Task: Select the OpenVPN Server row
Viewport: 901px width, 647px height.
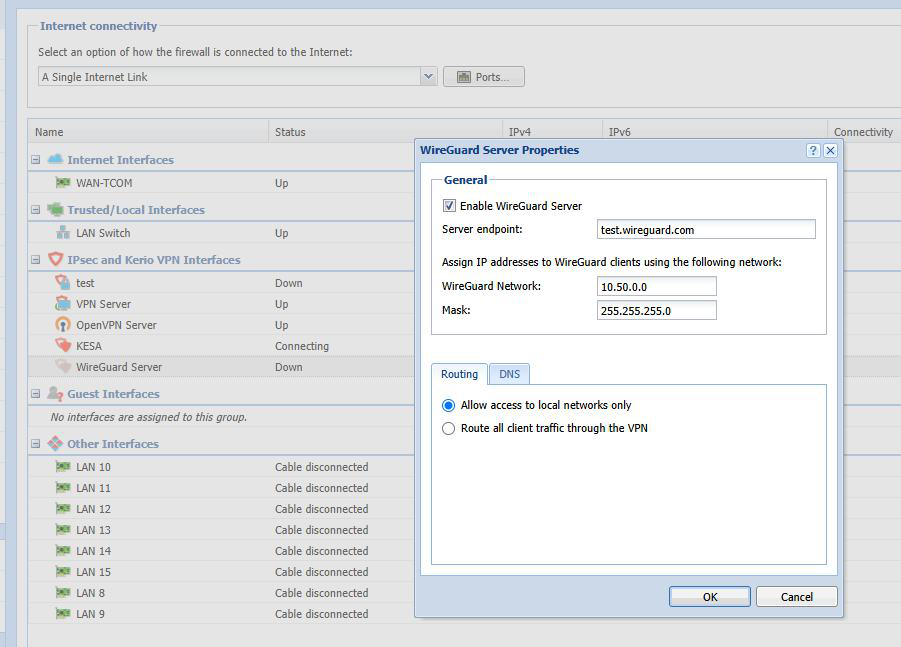Action: (x=221, y=325)
